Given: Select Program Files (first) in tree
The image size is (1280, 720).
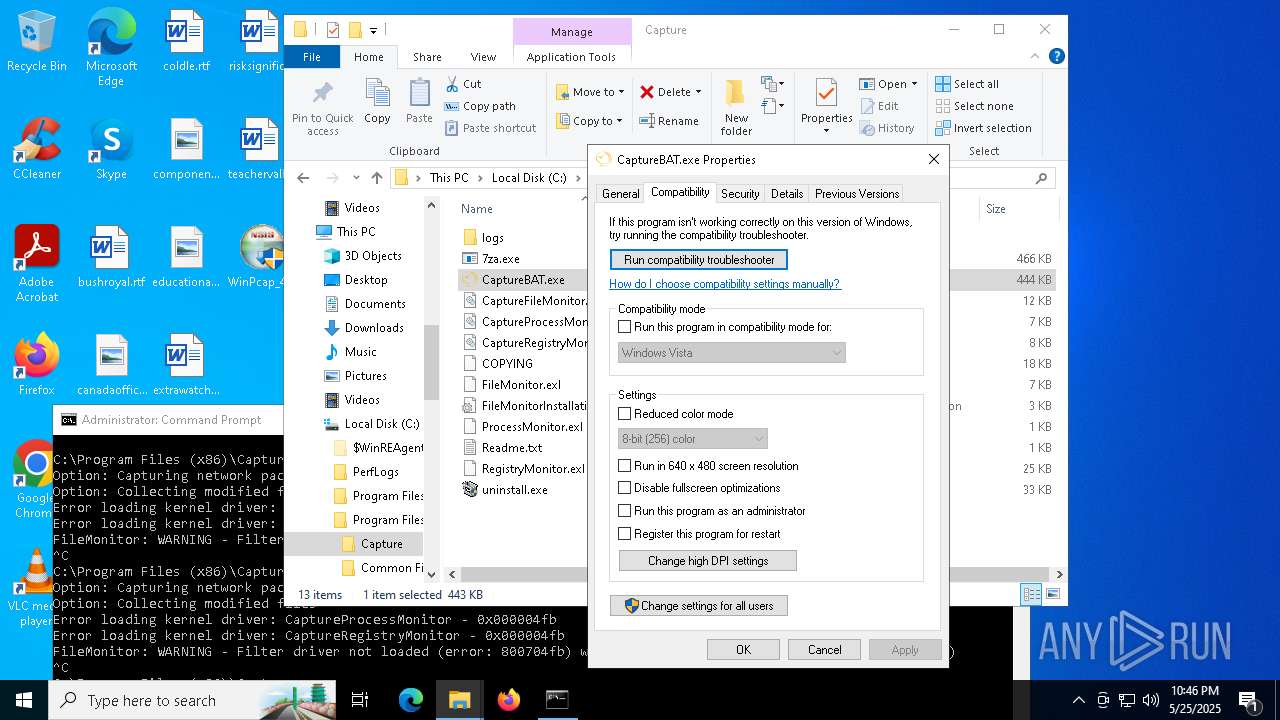Looking at the screenshot, I should 388,496.
